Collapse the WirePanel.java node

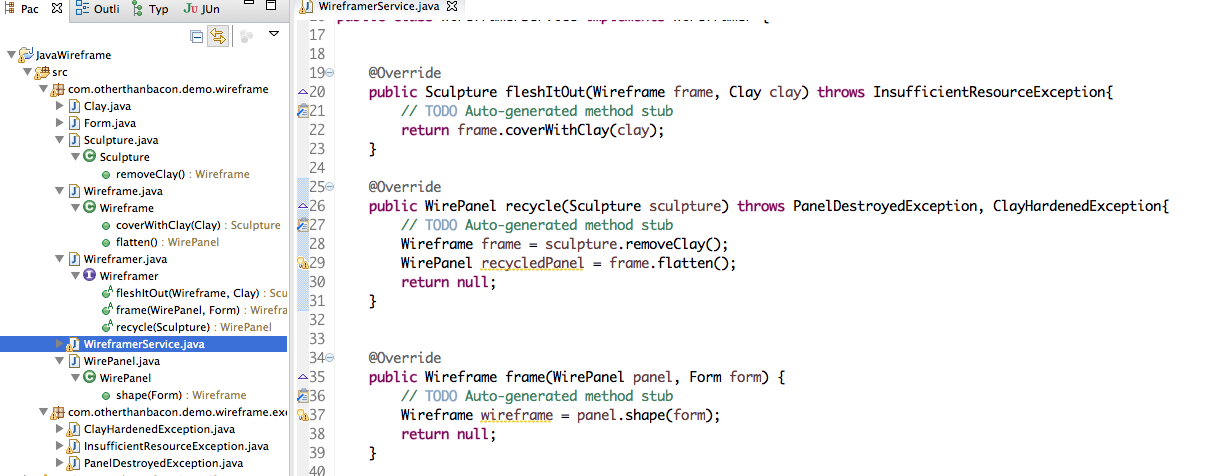tap(59, 361)
